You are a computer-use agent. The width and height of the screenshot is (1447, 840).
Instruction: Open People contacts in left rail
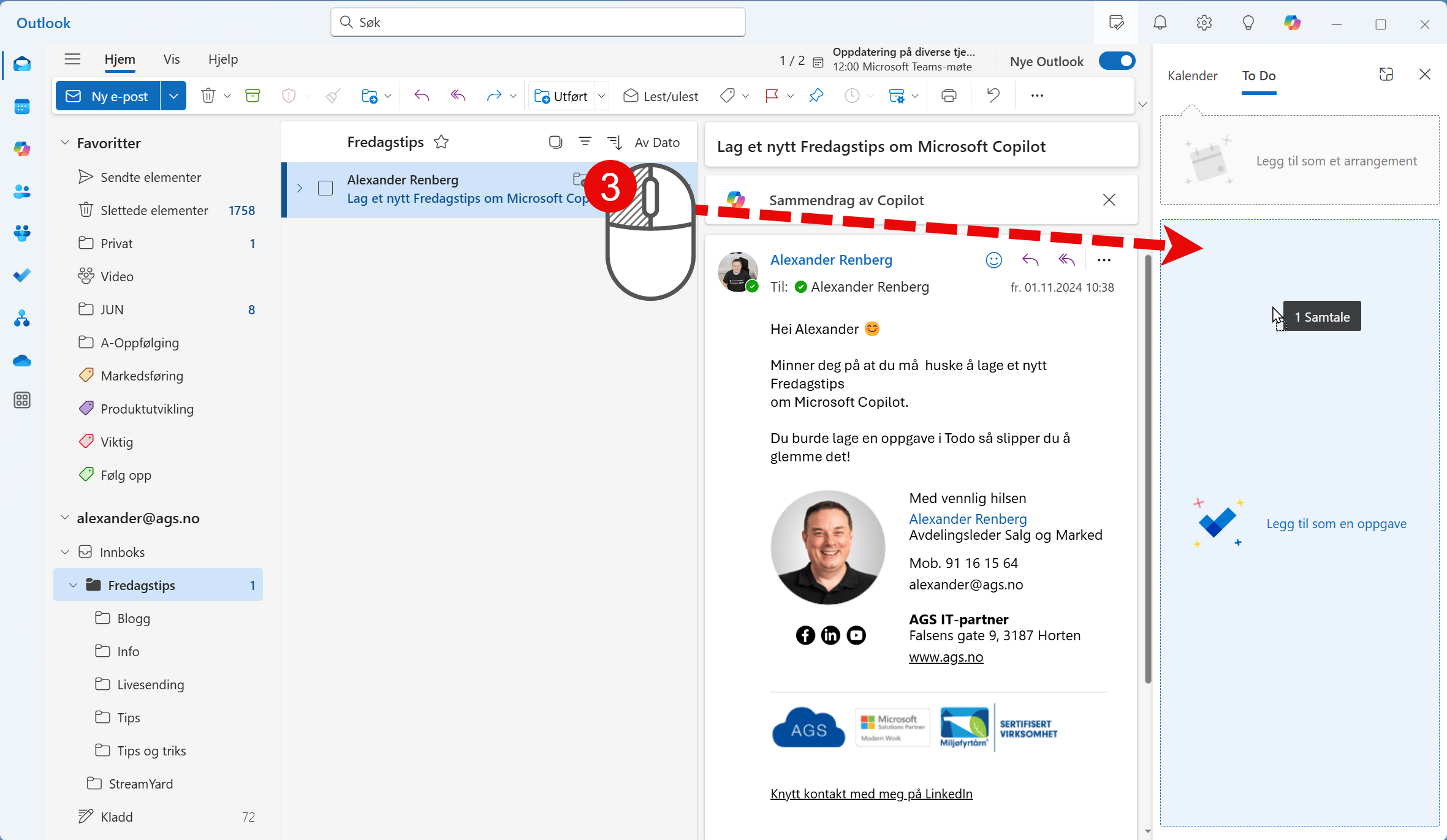pyautogui.click(x=22, y=191)
